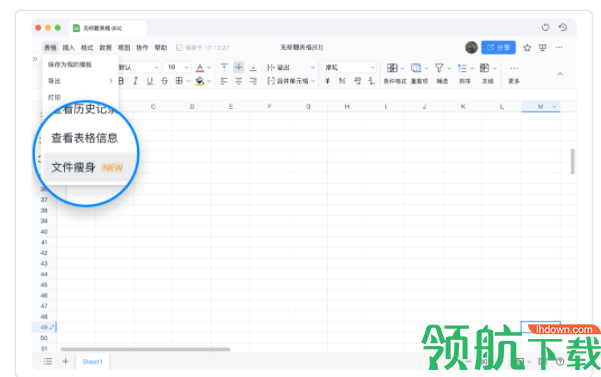Select the 无标题表格 document tab
Image resolution: width=601 pixels, height=377 pixels.
point(107,28)
